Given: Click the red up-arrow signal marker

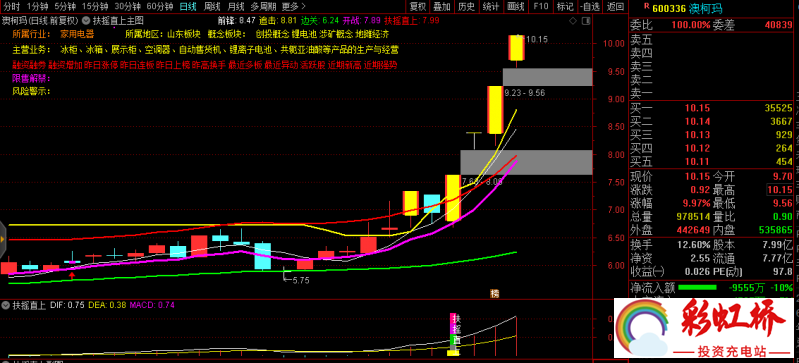Looking at the screenshot, I should [72, 276].
